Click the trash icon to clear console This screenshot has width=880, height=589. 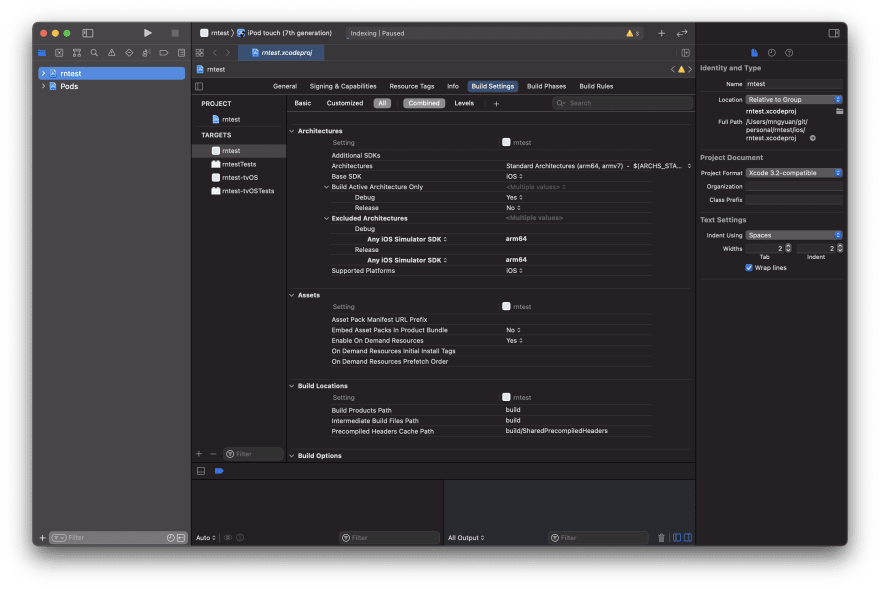point(661,538)
